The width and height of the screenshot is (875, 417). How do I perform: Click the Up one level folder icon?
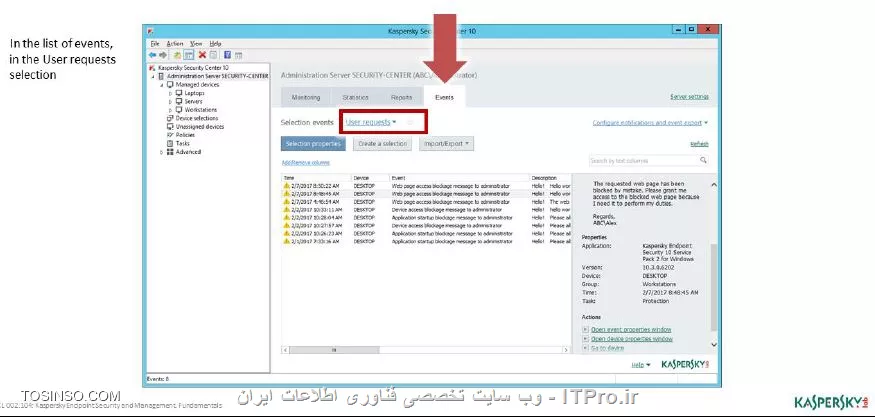point(177,55)
